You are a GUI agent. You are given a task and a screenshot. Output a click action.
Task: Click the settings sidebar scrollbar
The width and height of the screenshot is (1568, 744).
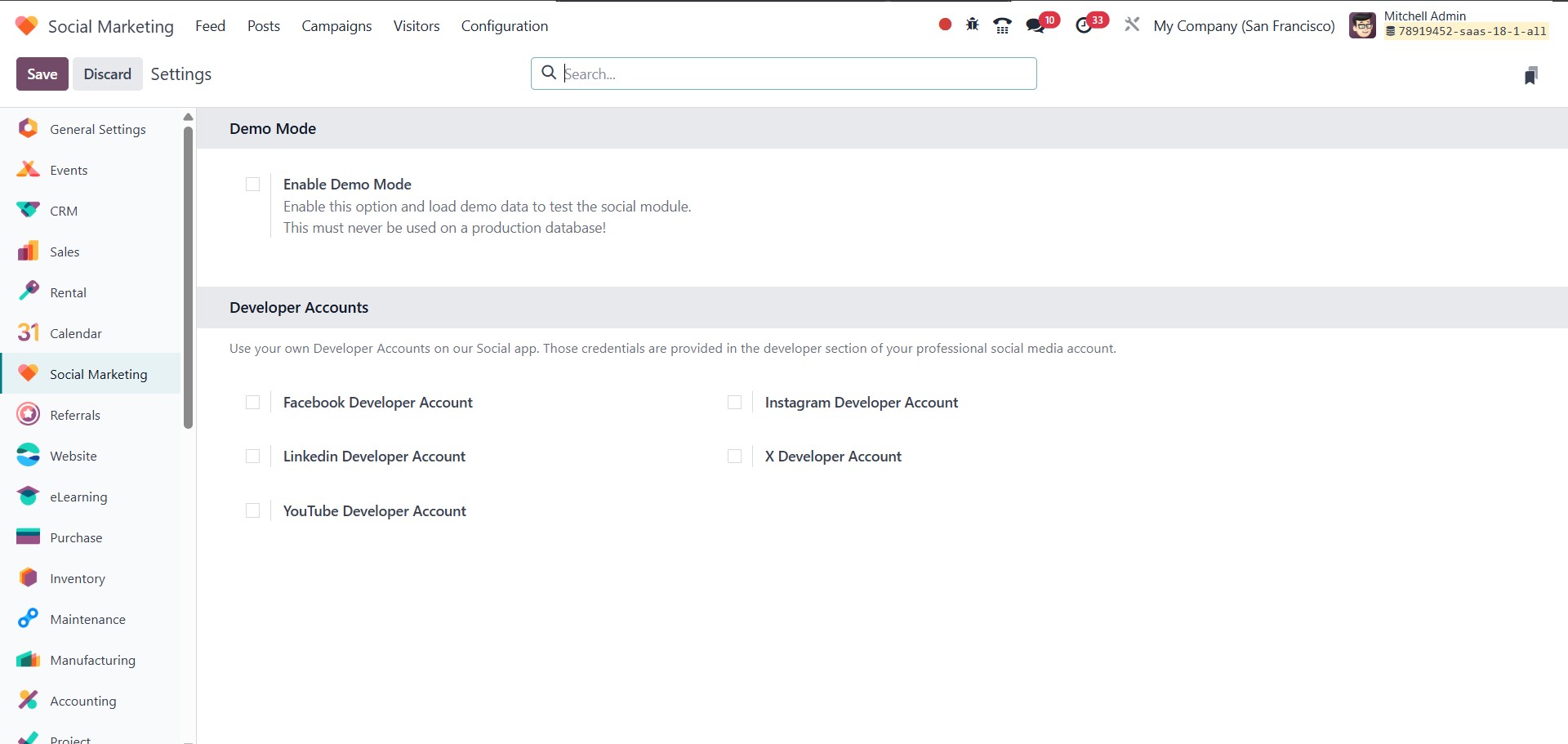189,278
